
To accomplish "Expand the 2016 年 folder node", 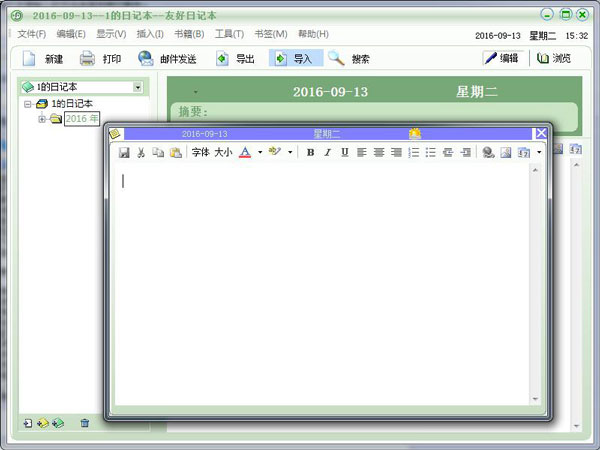I will 42,119.
